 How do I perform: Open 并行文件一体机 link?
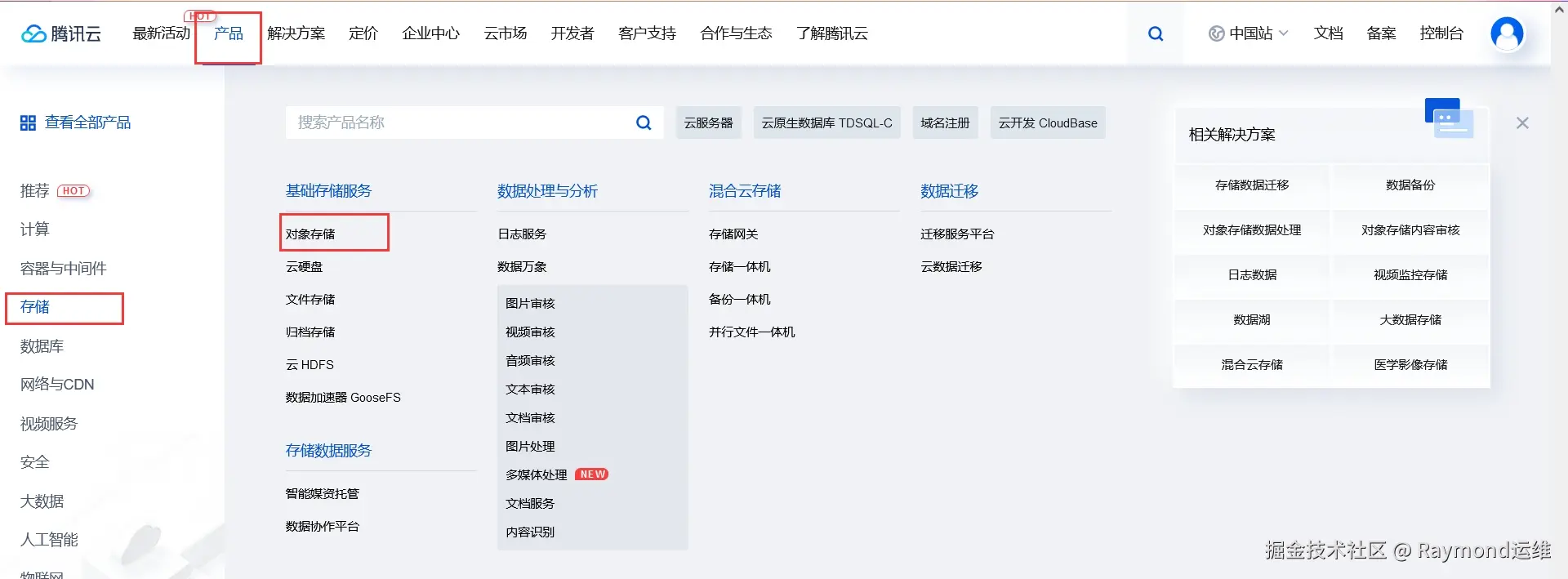click(x=752, y=332)
